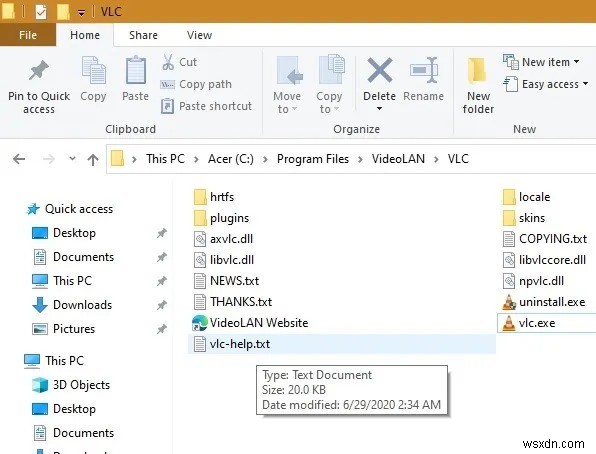This screenshot has width=596, height=454.
Task: Open the File tab
Action: click(x=28, y=35)
